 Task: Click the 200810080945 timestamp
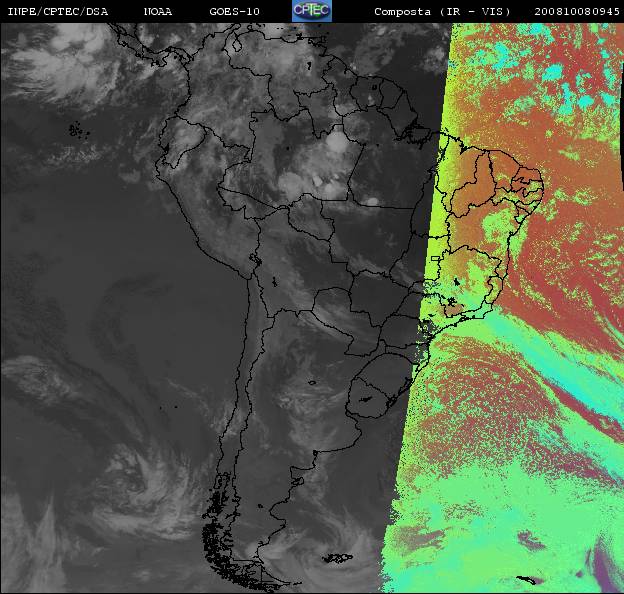pos(577,12)
